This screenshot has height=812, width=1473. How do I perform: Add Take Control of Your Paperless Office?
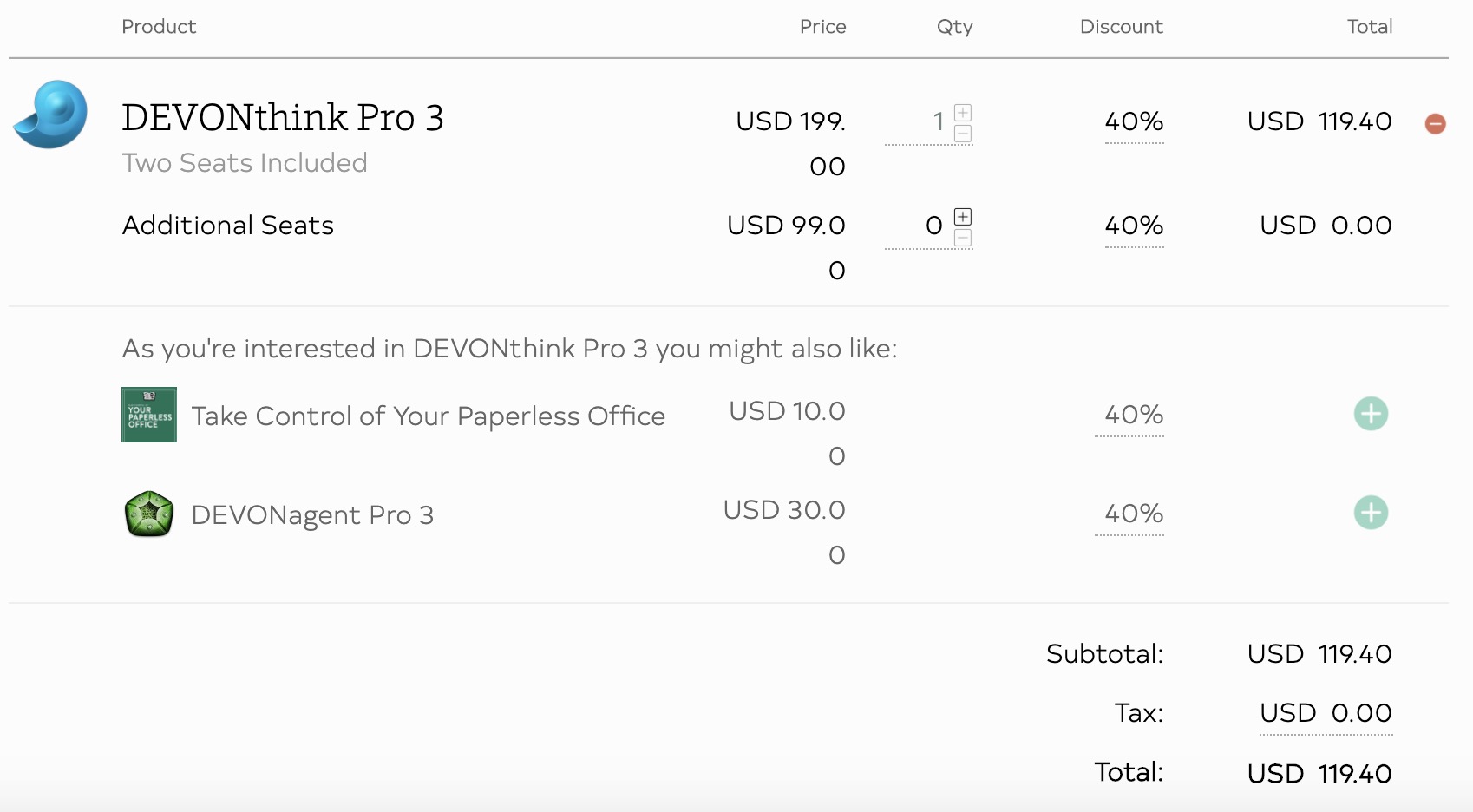coord(1371,414)
